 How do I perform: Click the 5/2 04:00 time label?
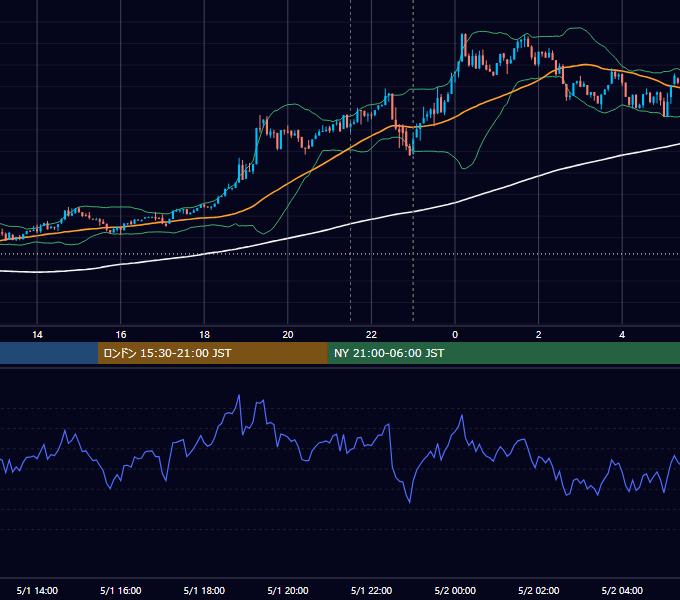click(x=622, y=590)
